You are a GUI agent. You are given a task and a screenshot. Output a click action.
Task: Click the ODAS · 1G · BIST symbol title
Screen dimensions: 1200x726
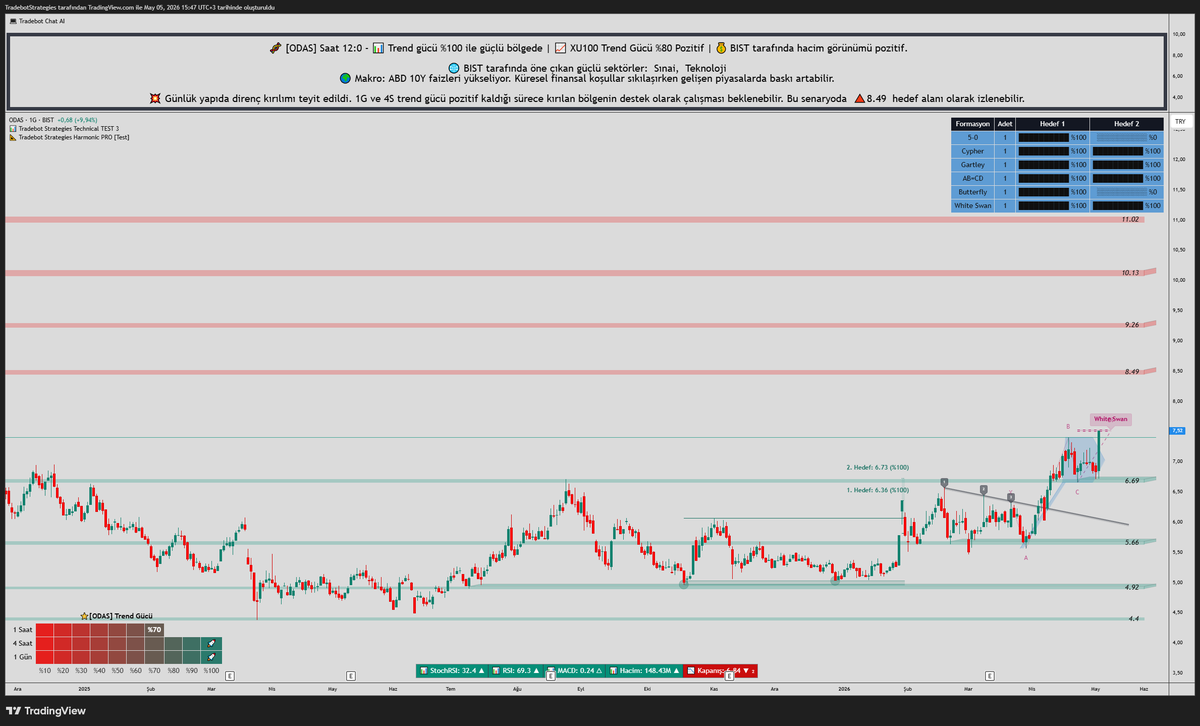[x=29, y=120]
